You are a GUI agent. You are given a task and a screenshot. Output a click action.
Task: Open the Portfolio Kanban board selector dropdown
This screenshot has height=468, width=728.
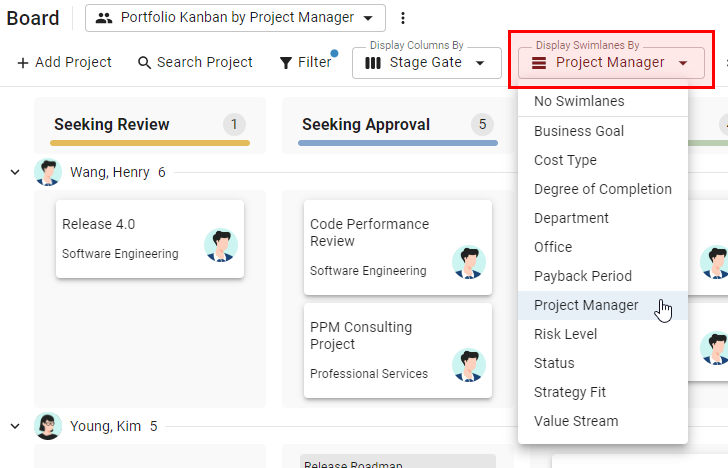[x=235, y=18]
